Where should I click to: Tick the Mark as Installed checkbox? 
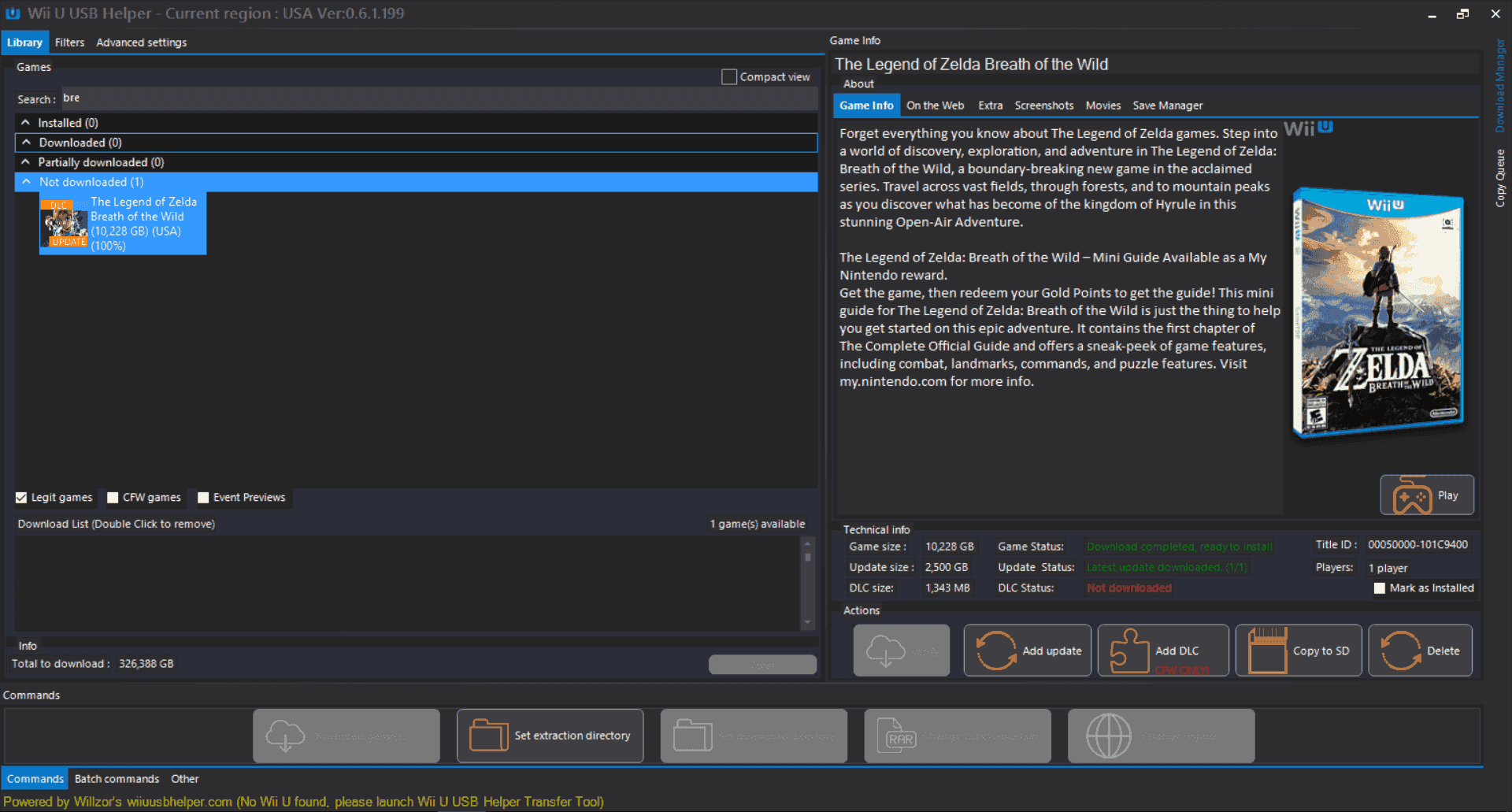(1380, 588)
